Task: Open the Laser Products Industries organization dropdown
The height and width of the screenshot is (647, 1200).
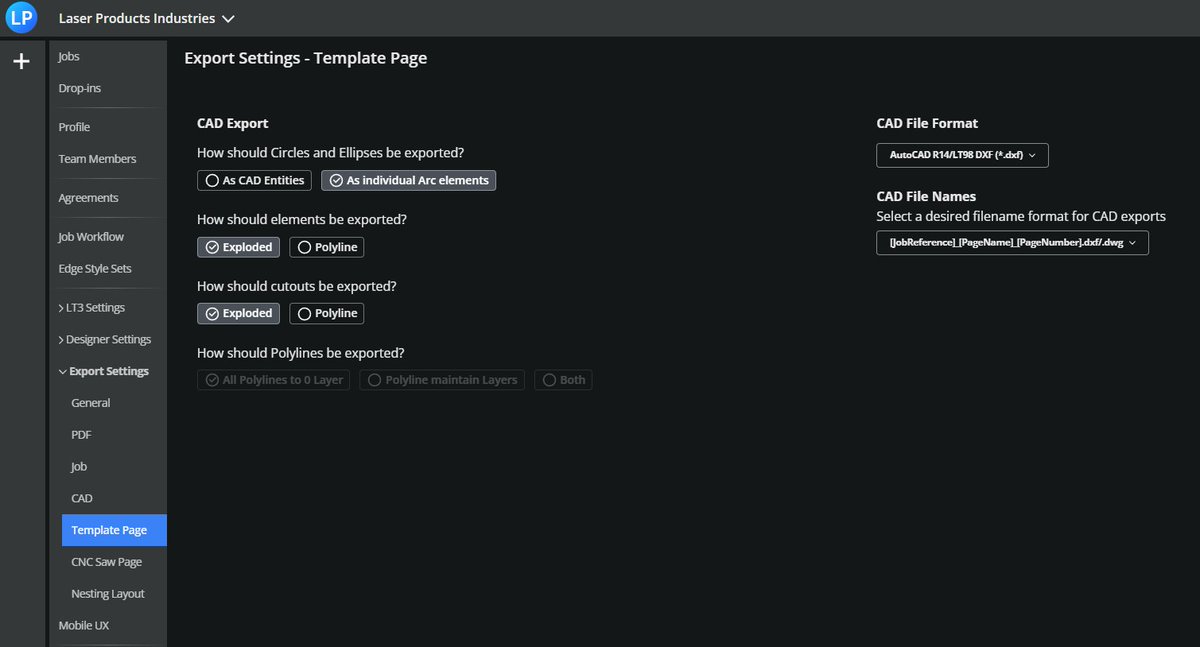Action: pyautogui.click(x=147, y=18)
